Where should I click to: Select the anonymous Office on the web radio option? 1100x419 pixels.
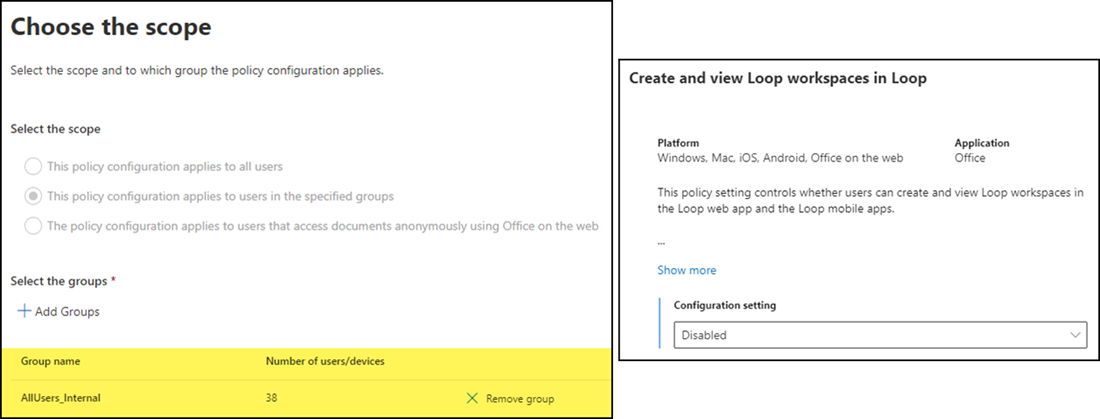tap(33, 226)
